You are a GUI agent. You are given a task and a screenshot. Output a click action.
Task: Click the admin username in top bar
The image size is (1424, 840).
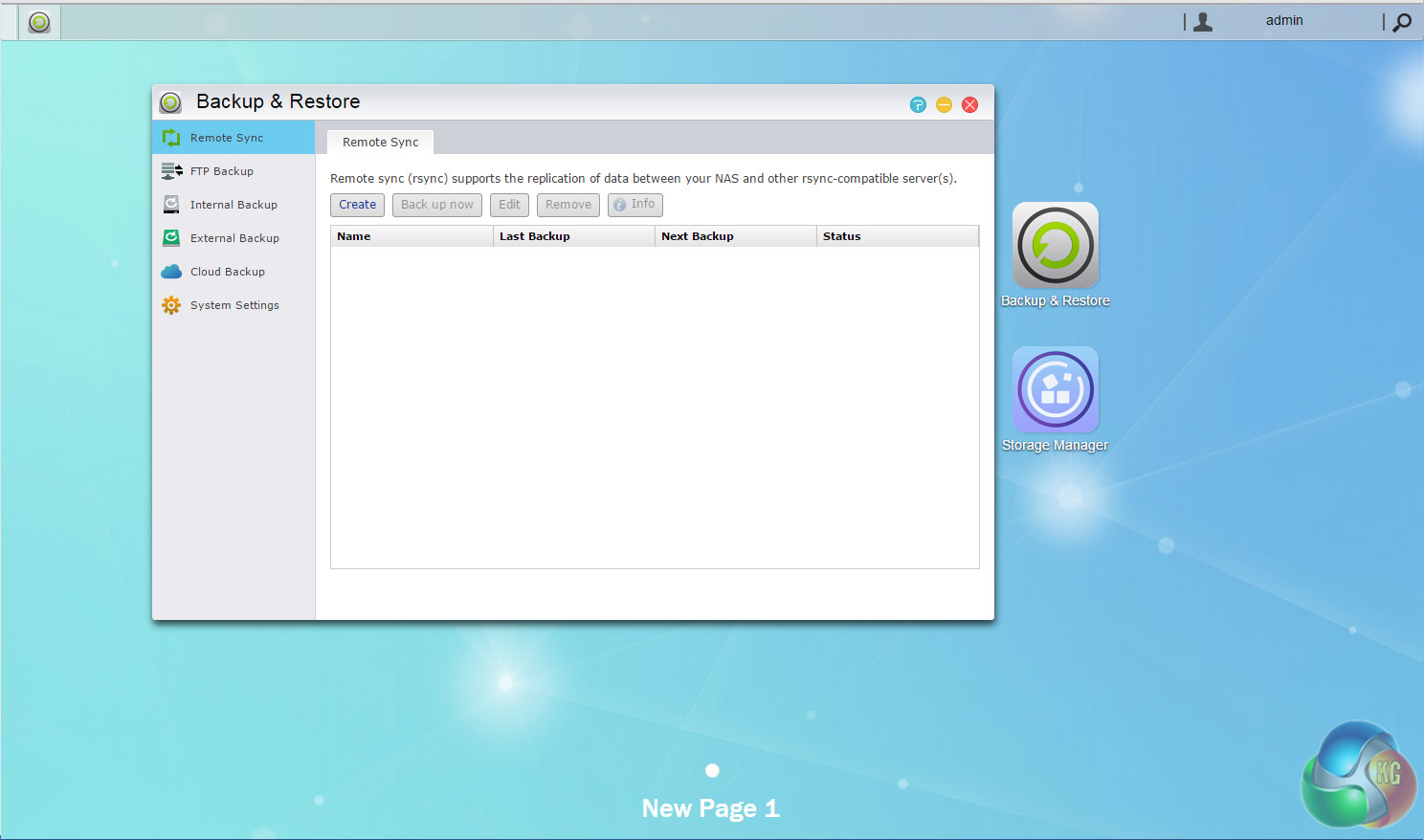pyautogui.click(x=1284, y=20)
